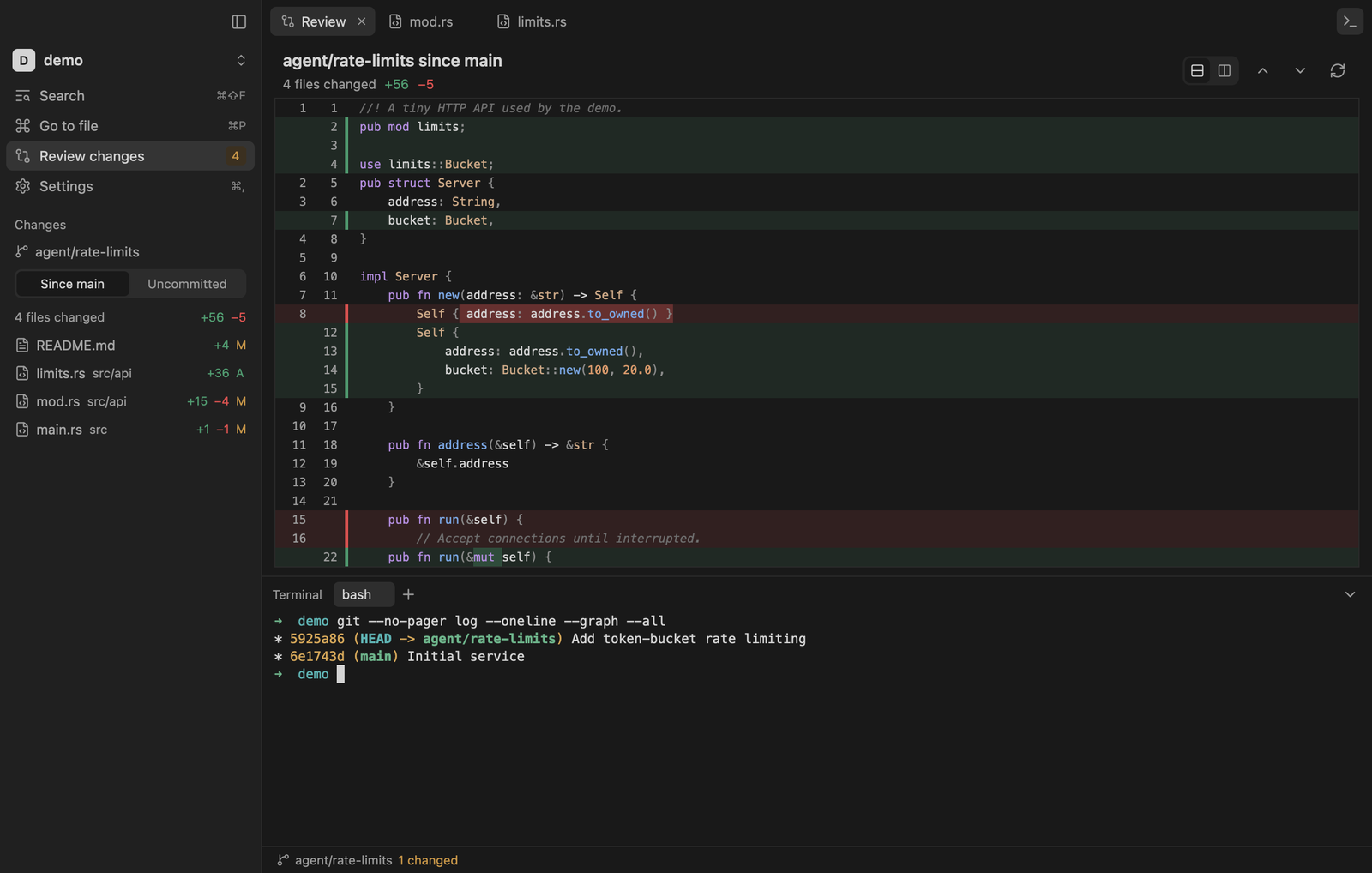Viewport: 1372px width, 873px height.
Task: Close the Review tab
Action: click(x=362, y=21)
